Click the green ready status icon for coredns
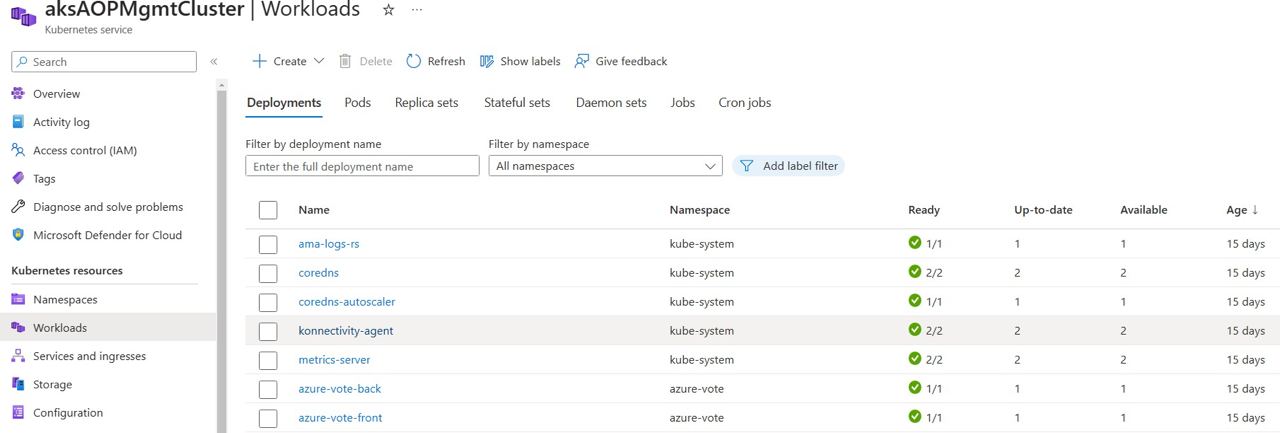Viewport: 1280px width, 433px height. (x=914, y=272)
